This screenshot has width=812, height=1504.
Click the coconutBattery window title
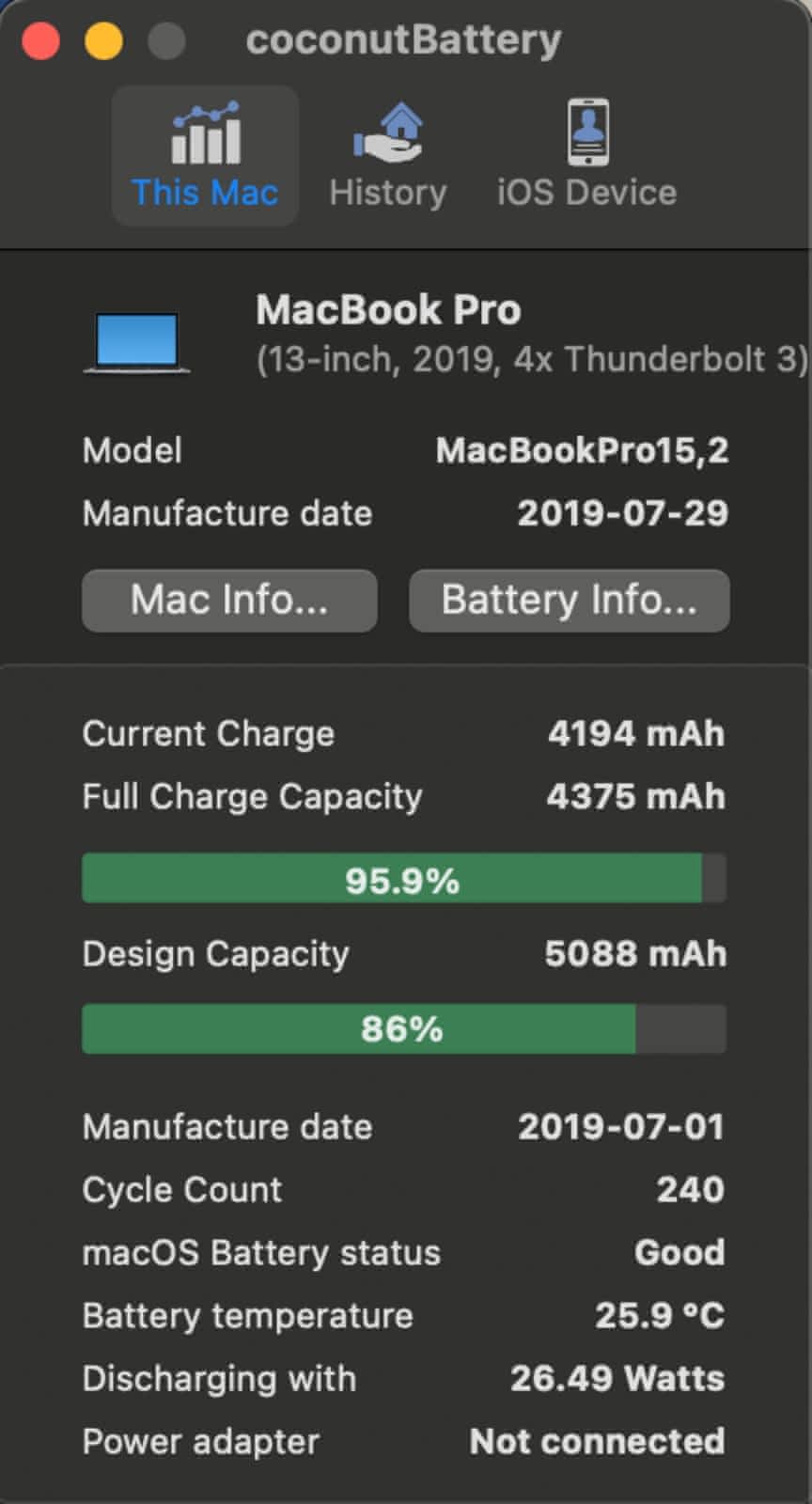click(403, 40)
